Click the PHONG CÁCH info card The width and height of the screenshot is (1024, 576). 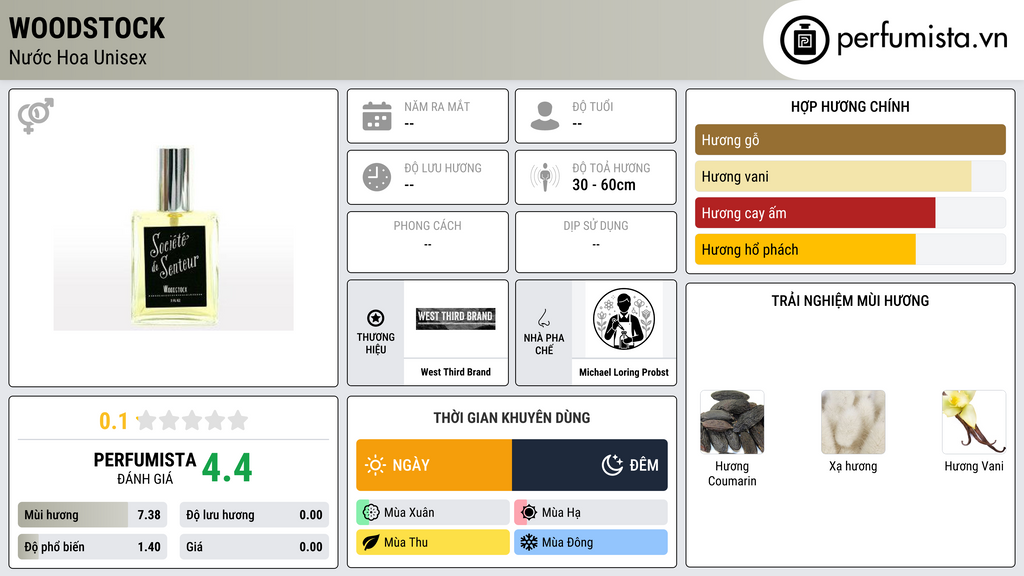[x=428, y=242]
